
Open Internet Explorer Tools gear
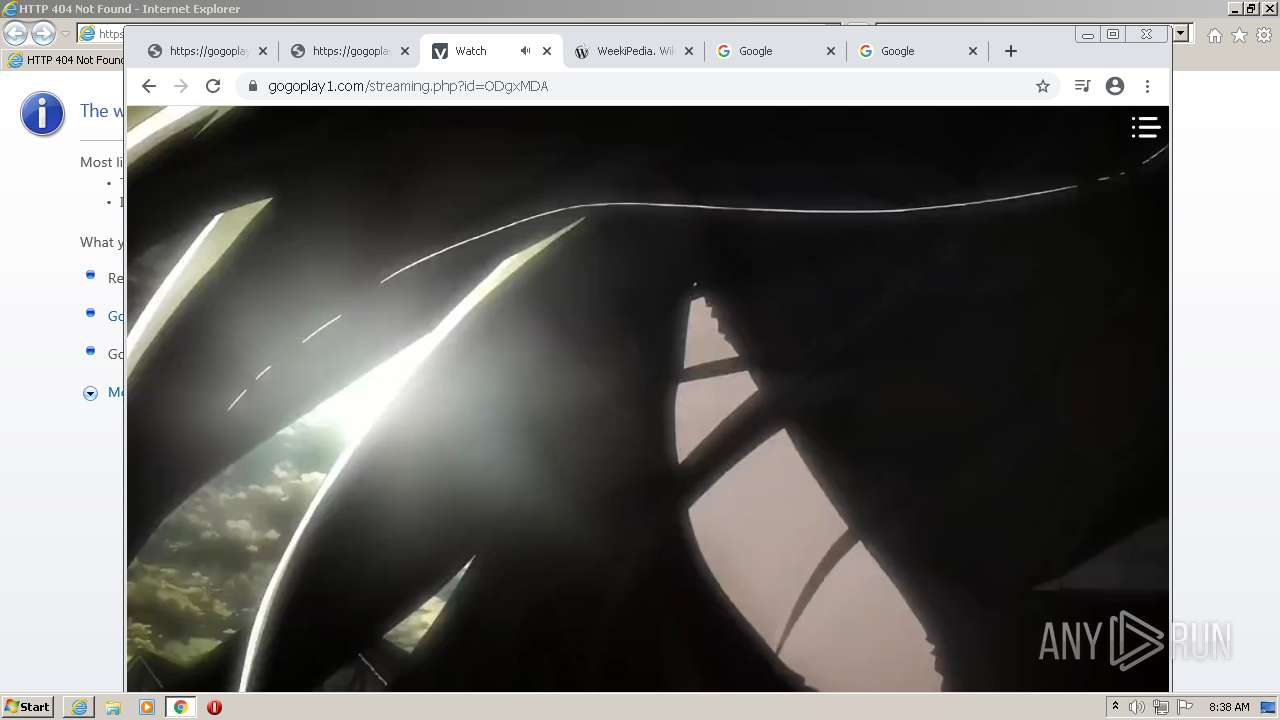pyautogui.click(x=1264, y=35)
